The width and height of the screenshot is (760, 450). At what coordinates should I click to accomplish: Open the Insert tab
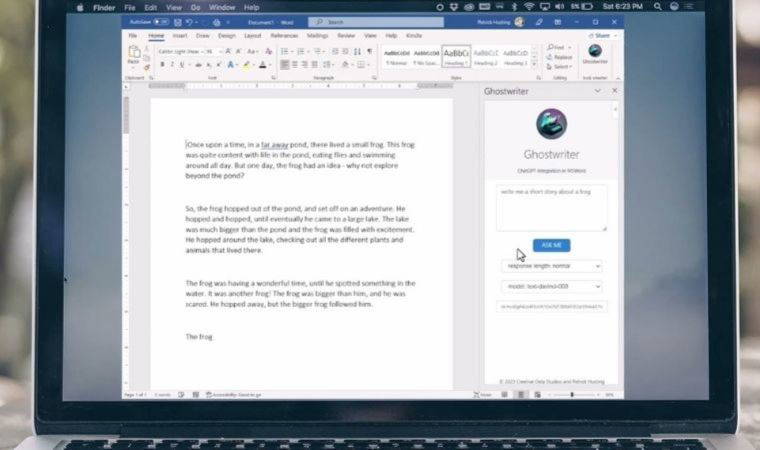pyautogui.click(x=180, y=35)
